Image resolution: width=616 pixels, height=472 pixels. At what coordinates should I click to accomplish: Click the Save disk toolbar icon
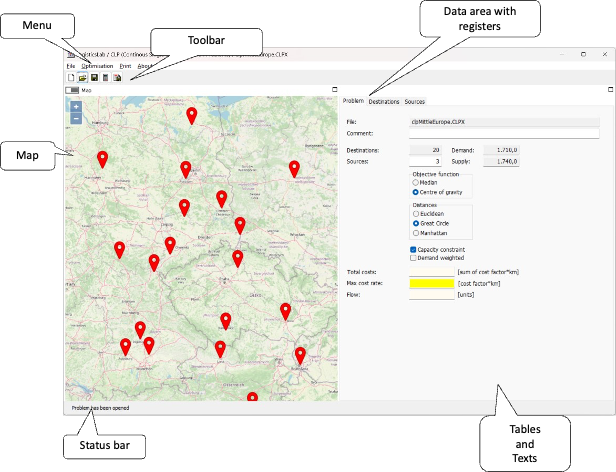(x=93, y=77)
